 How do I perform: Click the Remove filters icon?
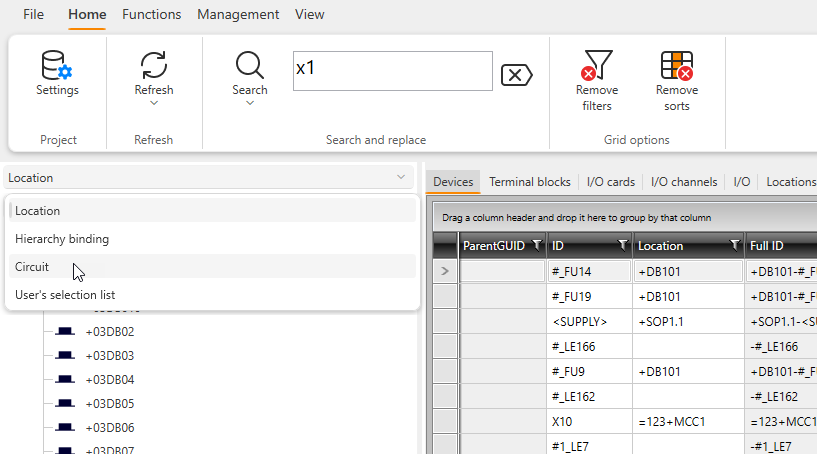[x=597, y=67]
